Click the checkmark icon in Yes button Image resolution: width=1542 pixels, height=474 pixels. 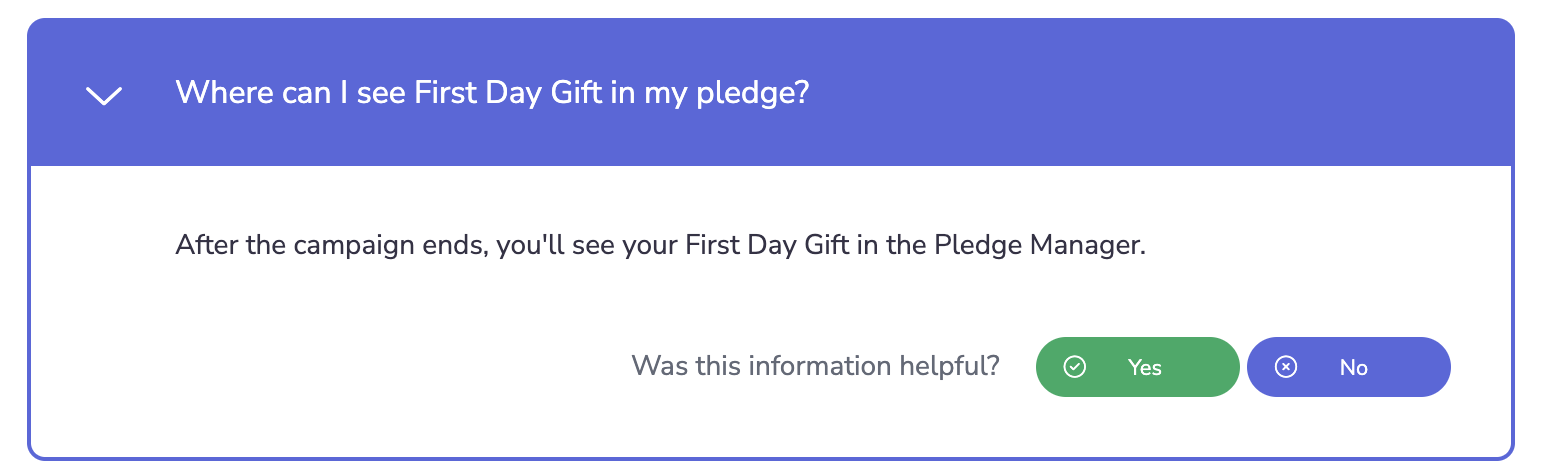[1074, 367]
